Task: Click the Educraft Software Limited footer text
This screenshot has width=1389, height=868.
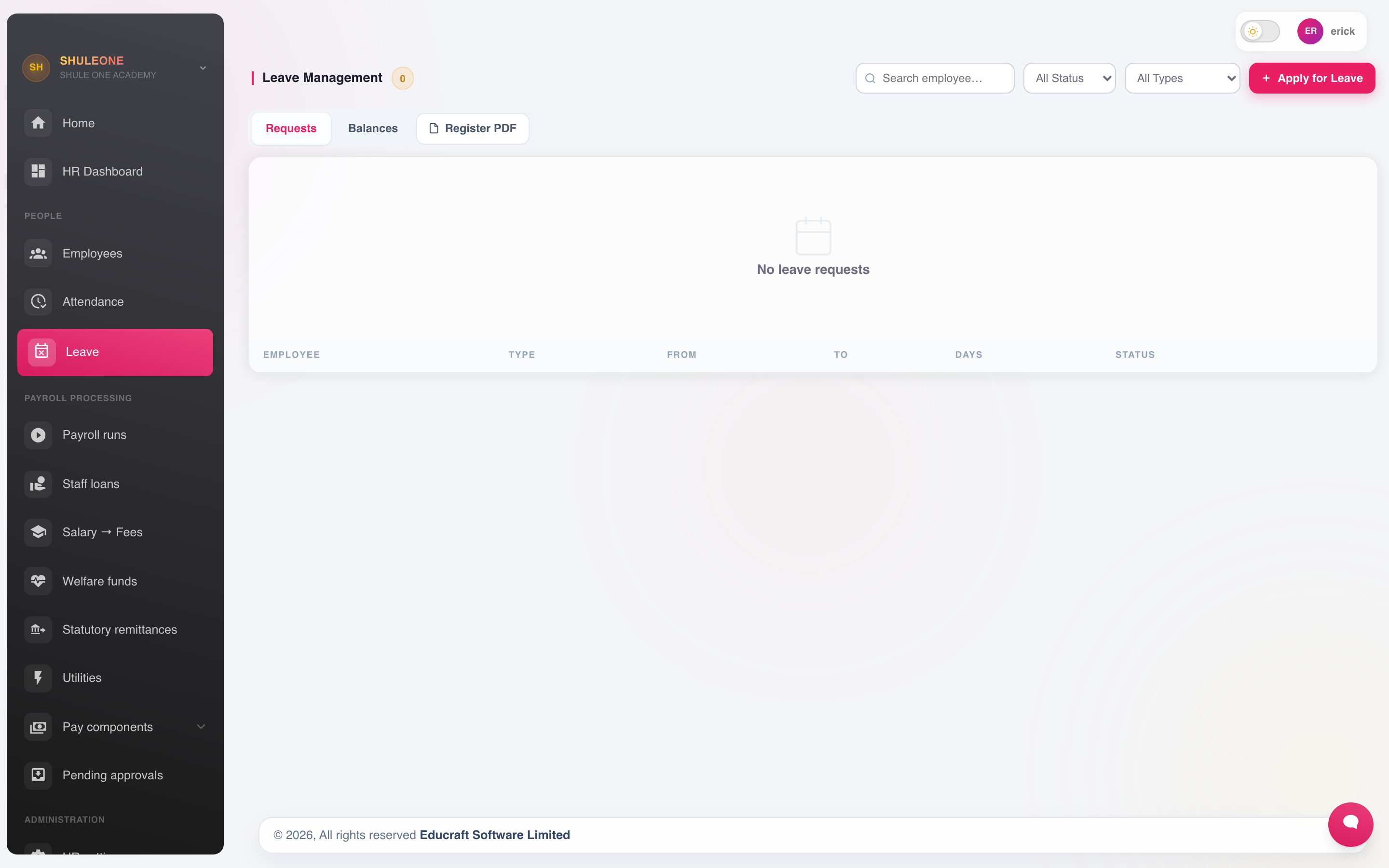Action: point(494,835)
